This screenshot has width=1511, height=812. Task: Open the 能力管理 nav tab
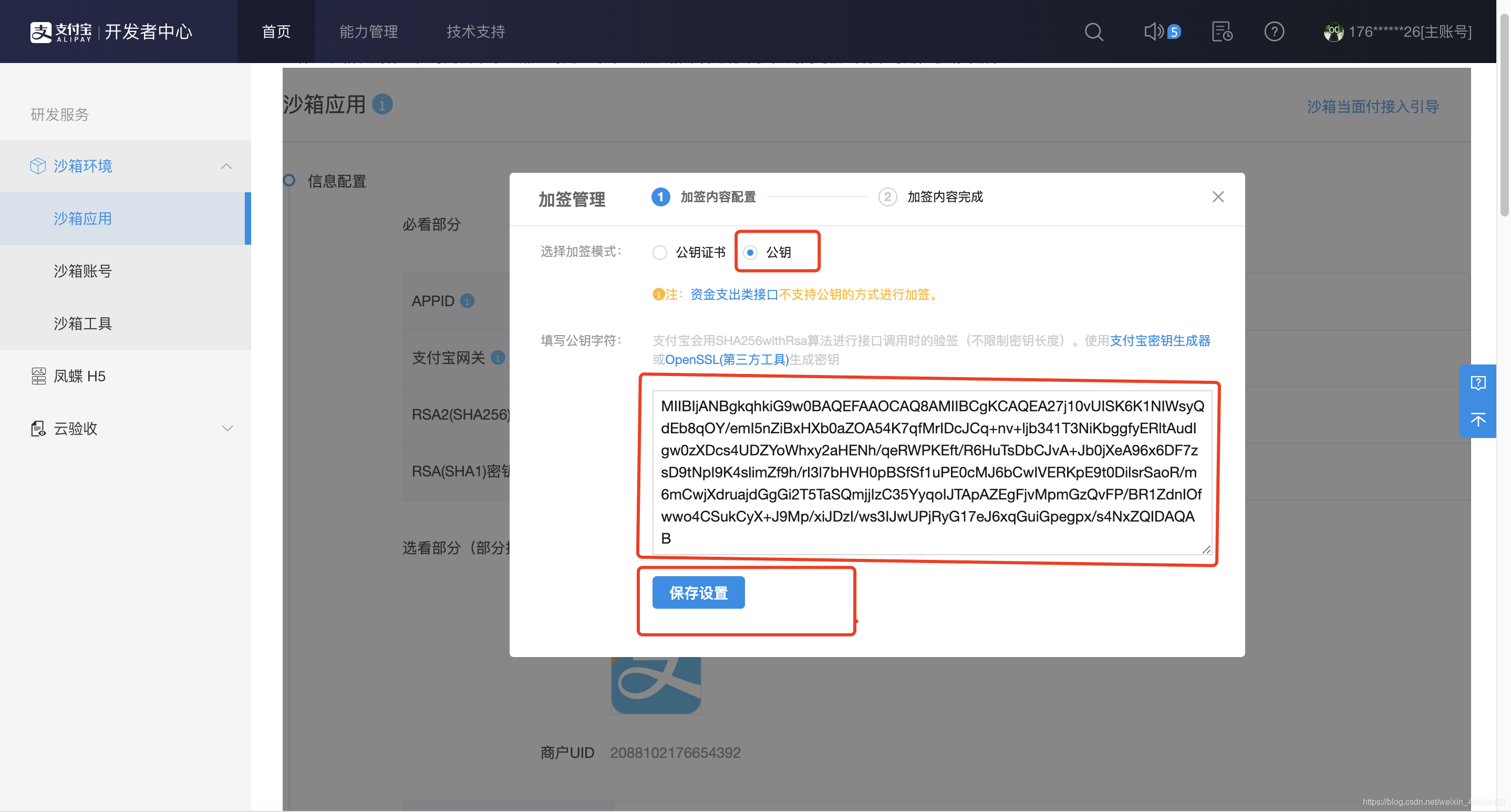point(369,32)
